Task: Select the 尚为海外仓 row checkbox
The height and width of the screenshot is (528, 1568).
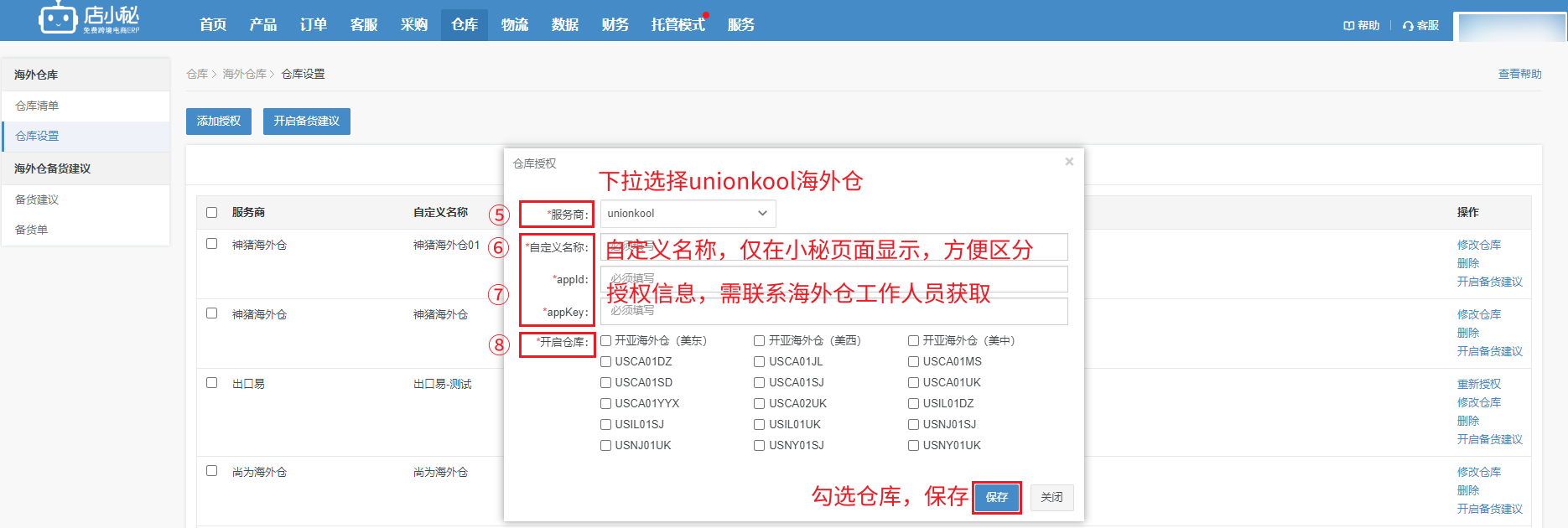Action: [211, 471]
